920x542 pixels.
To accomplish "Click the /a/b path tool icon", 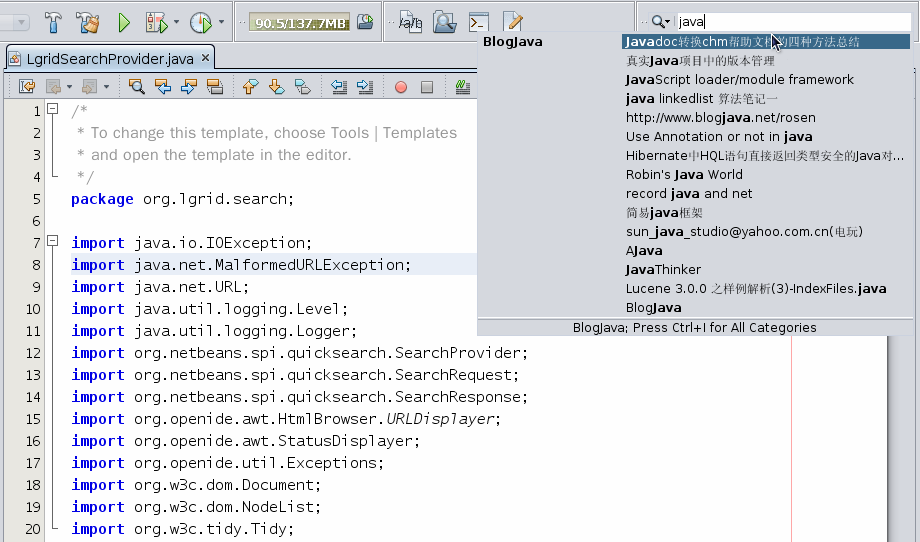I will 410,22.
